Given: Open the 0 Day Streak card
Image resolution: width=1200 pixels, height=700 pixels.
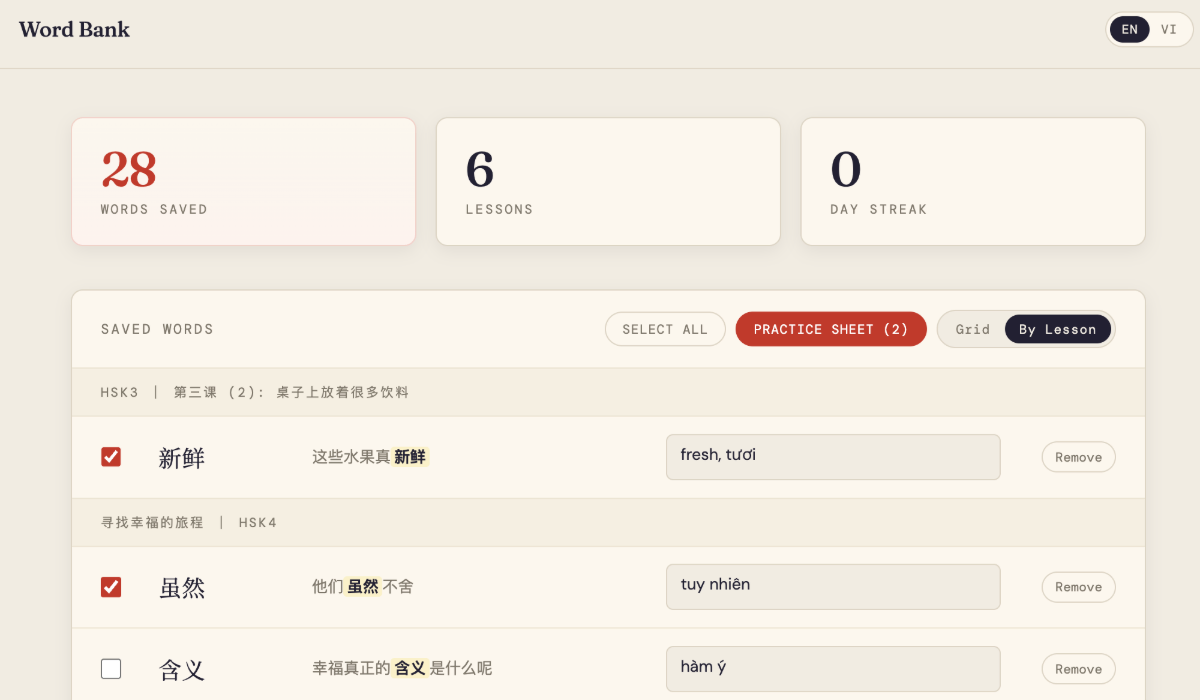Looking at the screenshot, I should point(973,182).
